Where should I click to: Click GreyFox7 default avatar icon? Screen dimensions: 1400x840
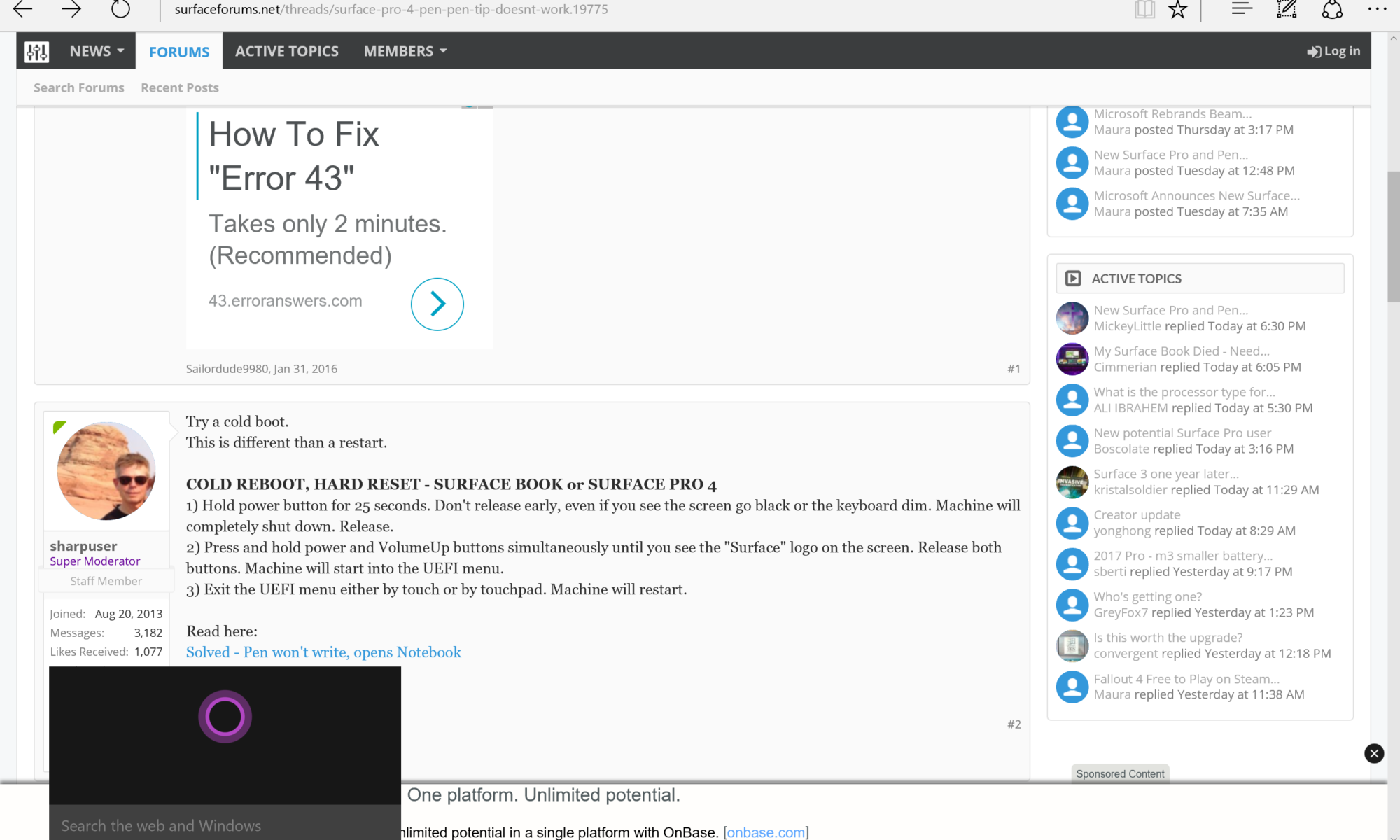click(1072, 605)
